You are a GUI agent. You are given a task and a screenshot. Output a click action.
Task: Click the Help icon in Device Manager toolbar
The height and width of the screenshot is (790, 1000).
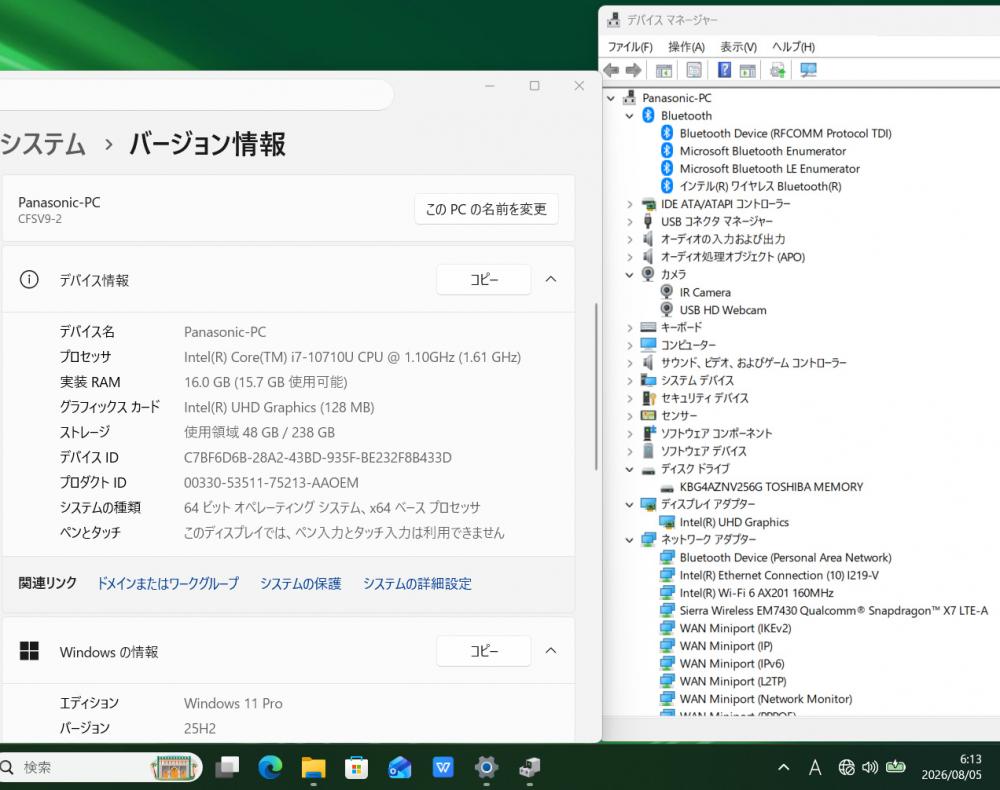724,70
